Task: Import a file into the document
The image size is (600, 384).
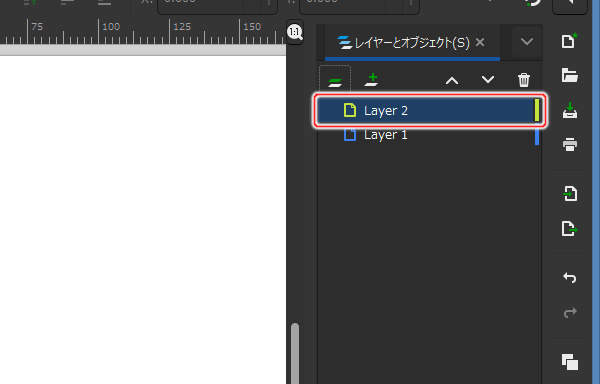Action: (570, 193)
